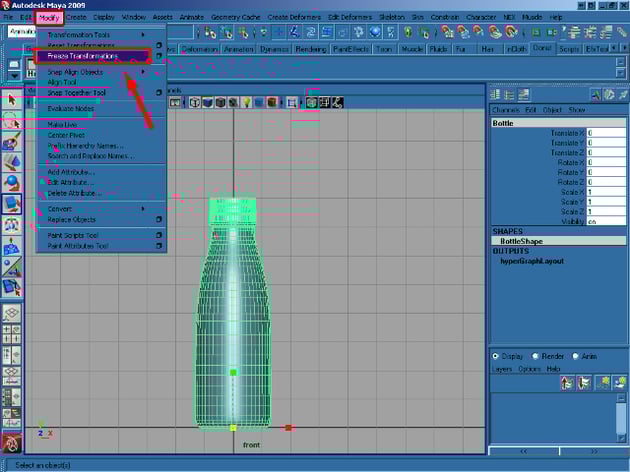This screenshot has width=630, height=472.
Task: Click the wireframe cube icon in viewport toolbar
Action: coord(194,102)
